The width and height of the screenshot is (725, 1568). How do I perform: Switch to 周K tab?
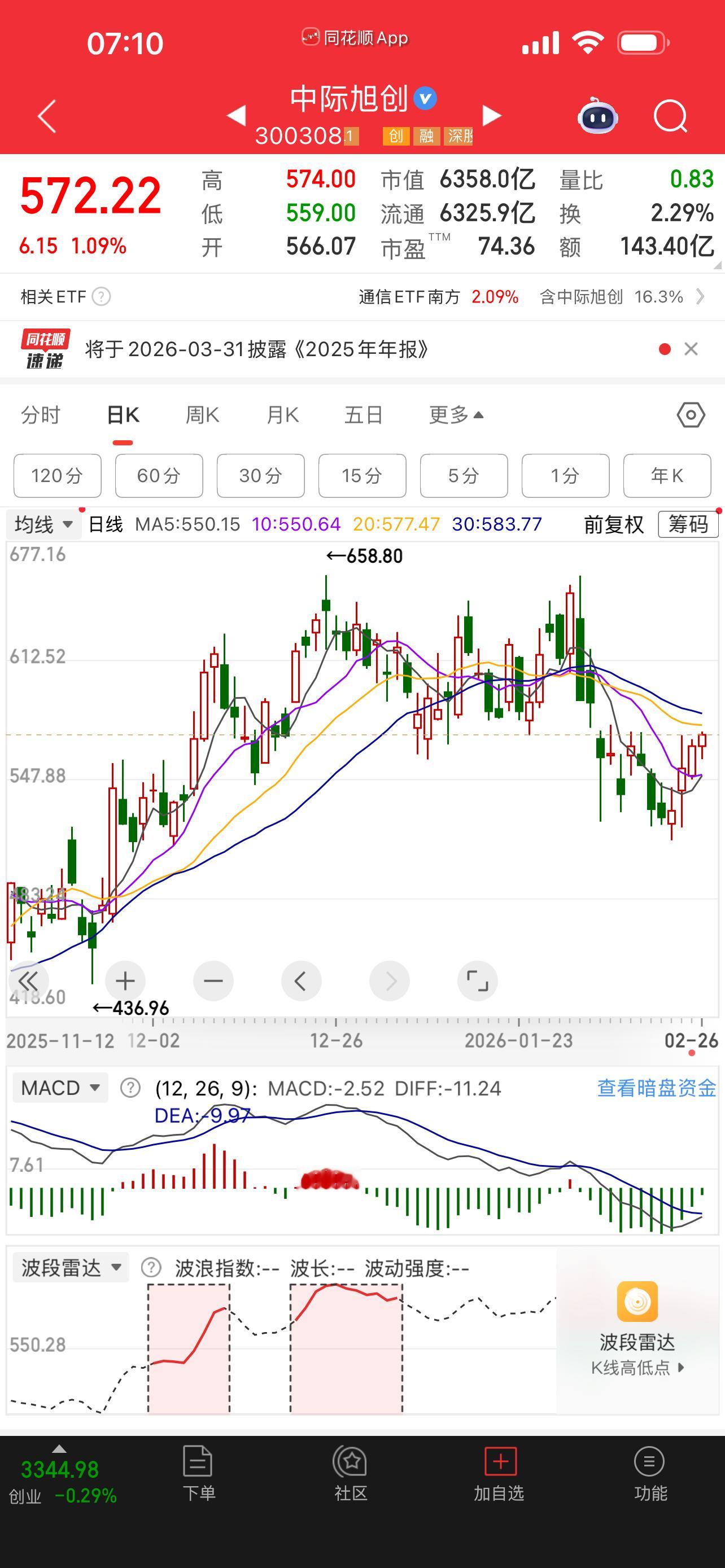coord(202,415)
